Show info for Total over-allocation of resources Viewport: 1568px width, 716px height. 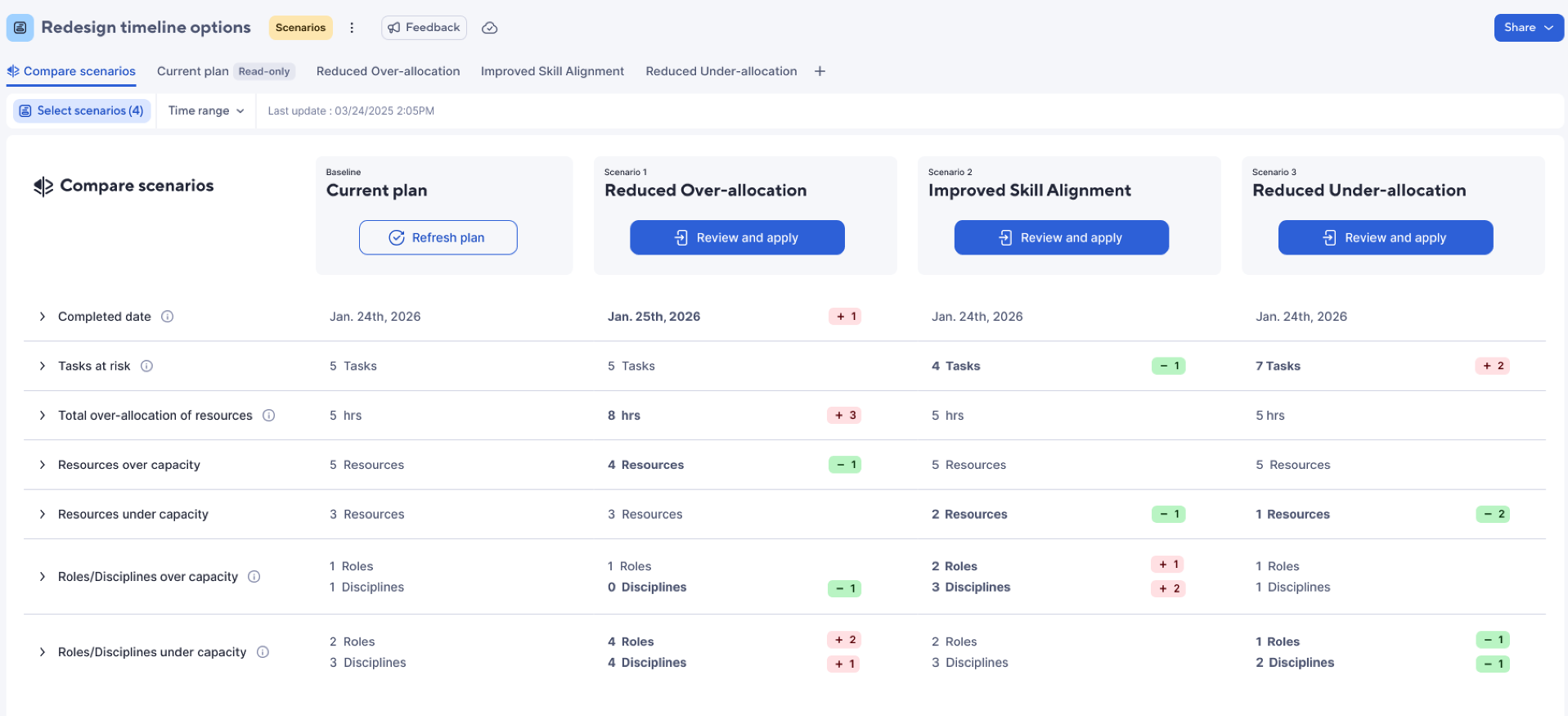[268, 416]
